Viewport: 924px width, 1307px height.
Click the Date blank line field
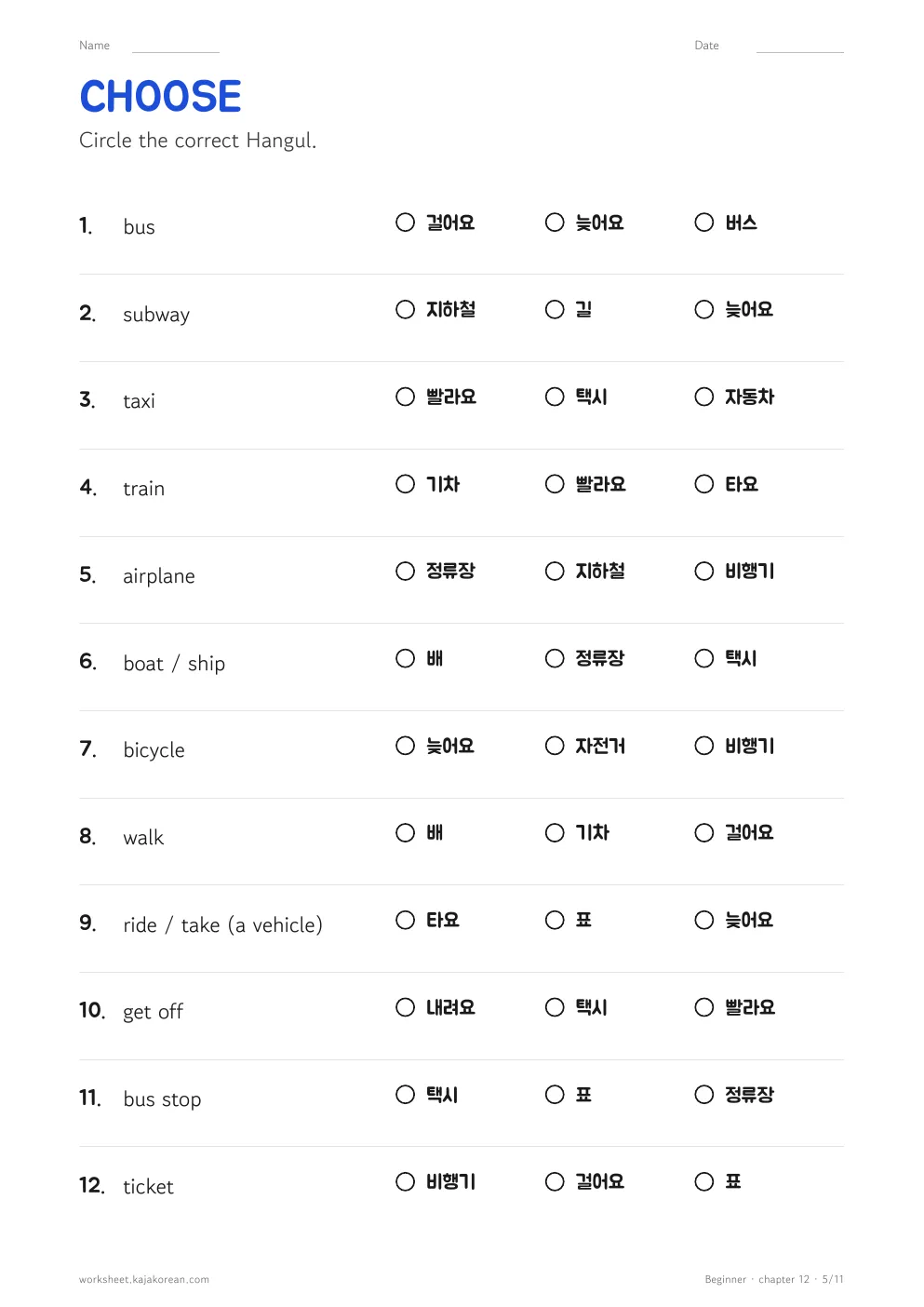(x=800, y=47)
